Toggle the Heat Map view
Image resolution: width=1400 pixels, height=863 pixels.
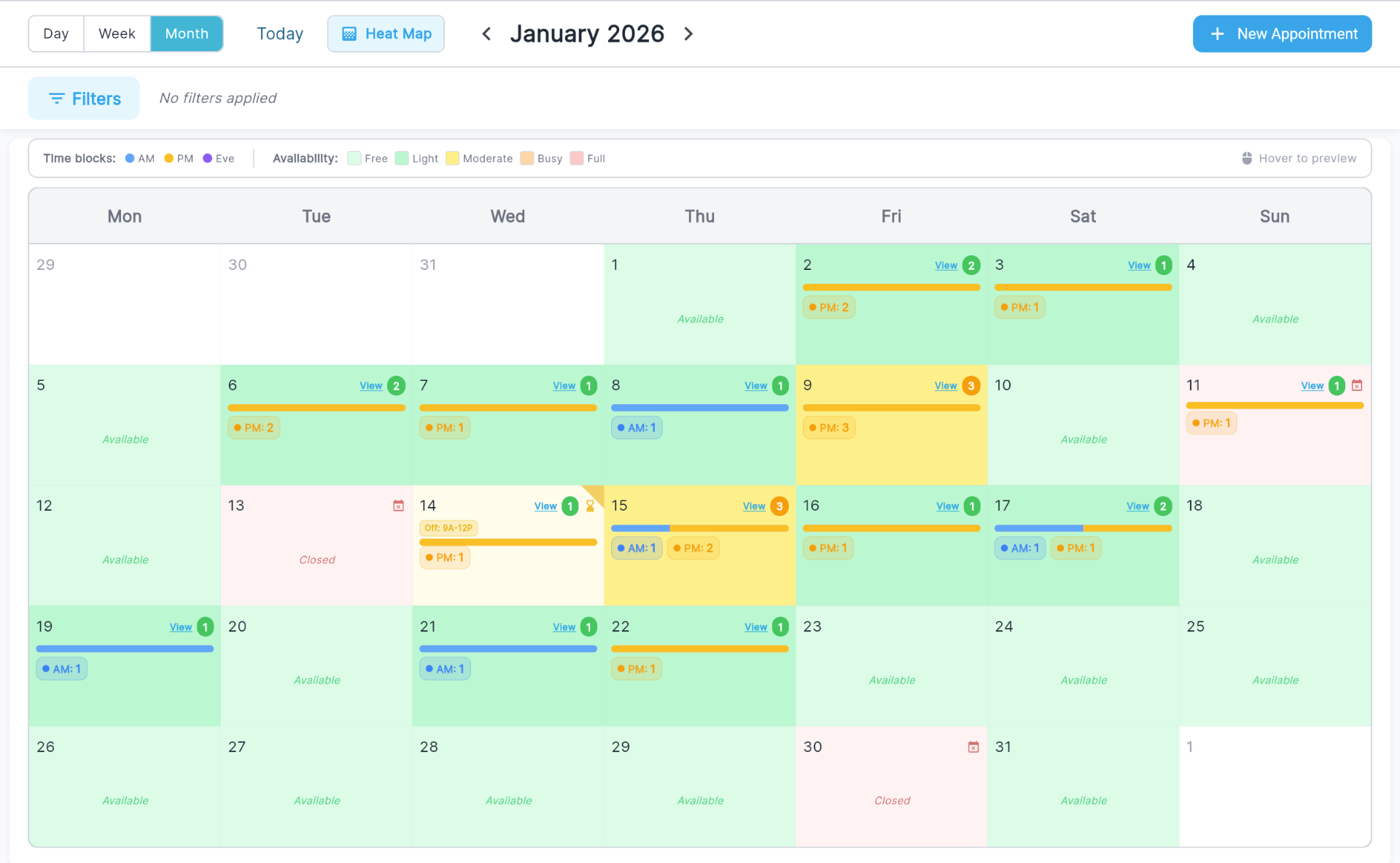[386, 34]
